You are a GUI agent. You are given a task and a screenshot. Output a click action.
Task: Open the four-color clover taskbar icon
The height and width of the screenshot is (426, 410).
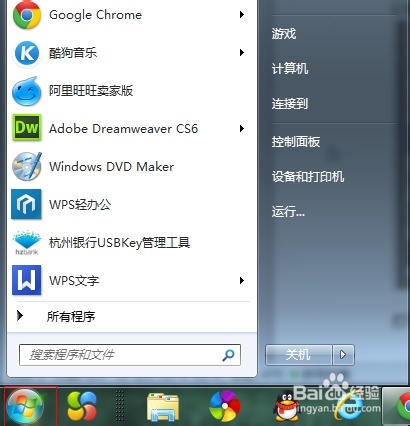(x=82, y=406)
